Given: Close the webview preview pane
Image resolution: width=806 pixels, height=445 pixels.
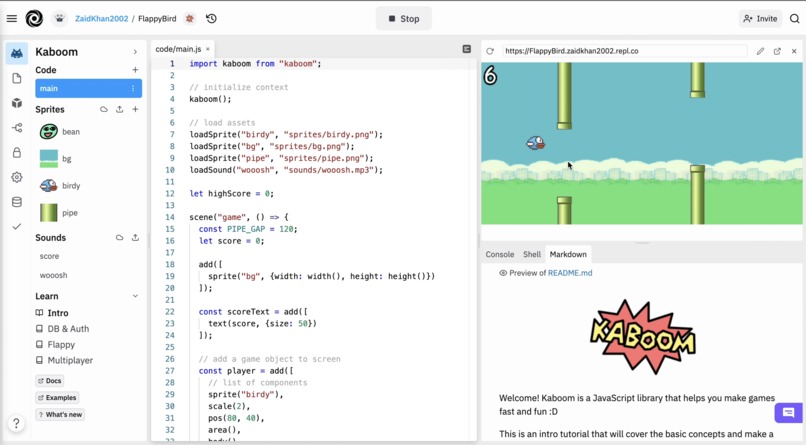Looking at the screenshot, I should click(794, 51).
